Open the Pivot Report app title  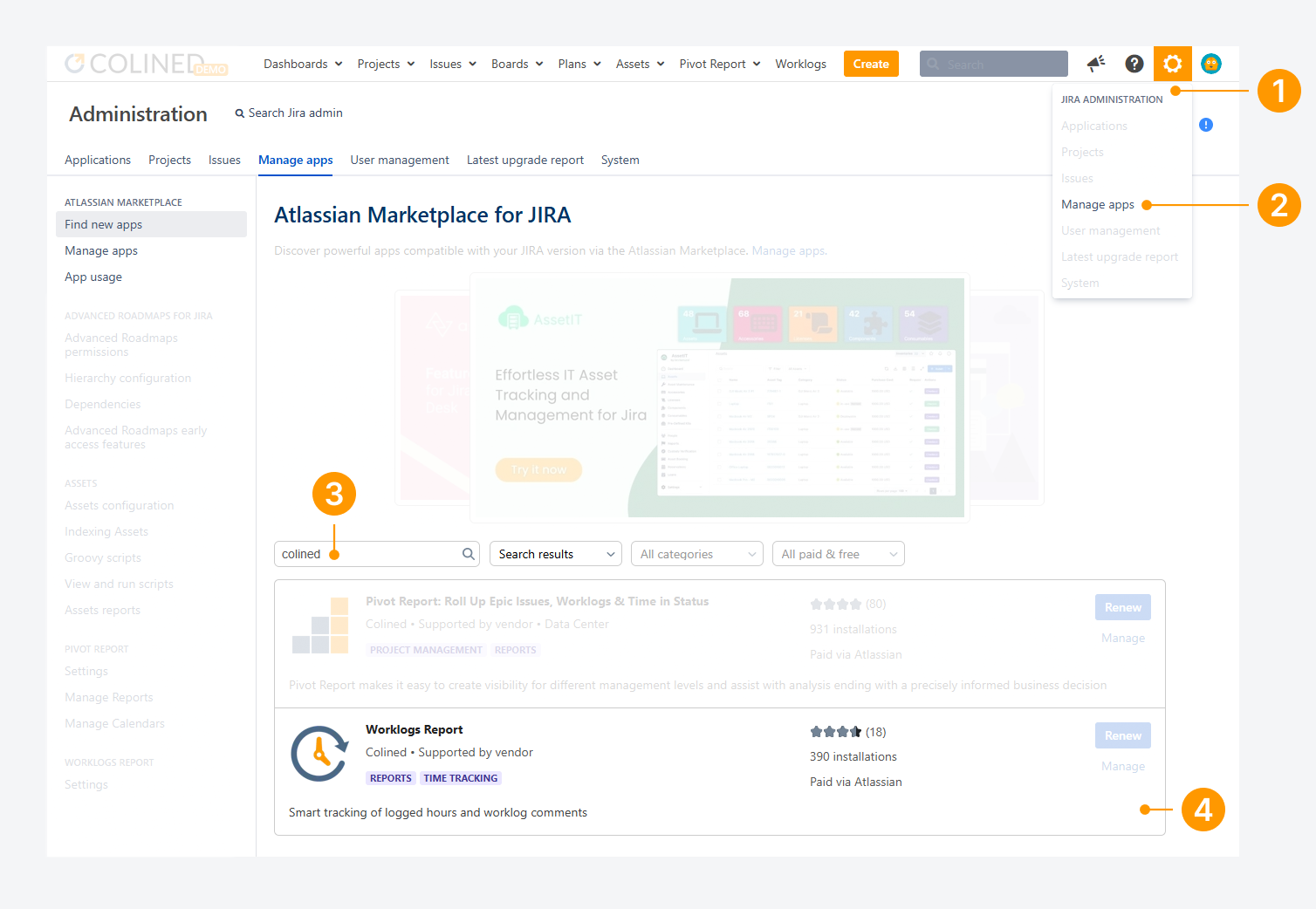(x=537, y=601)
